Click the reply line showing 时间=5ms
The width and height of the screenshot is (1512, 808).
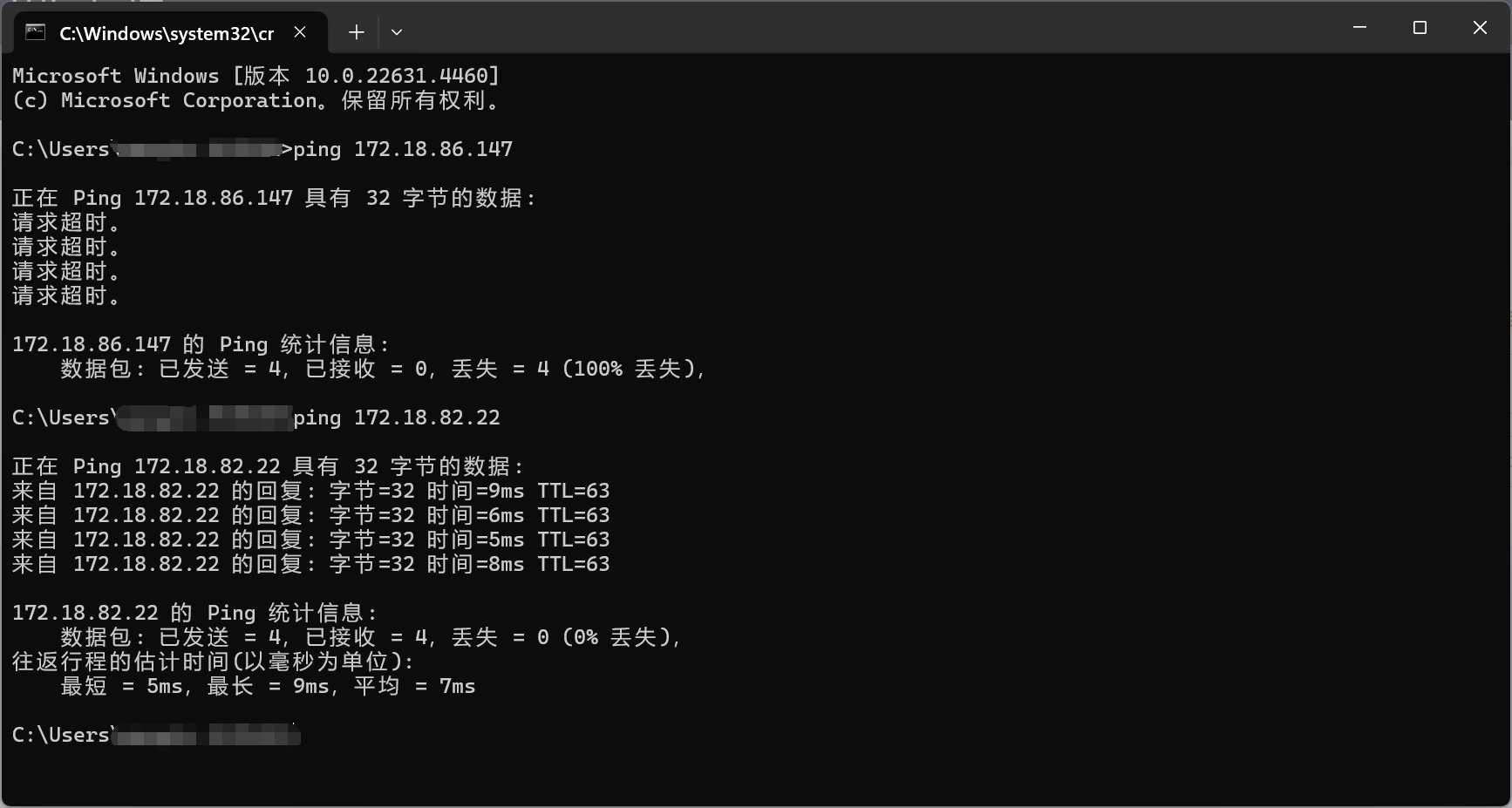click(x=310, y=540)
